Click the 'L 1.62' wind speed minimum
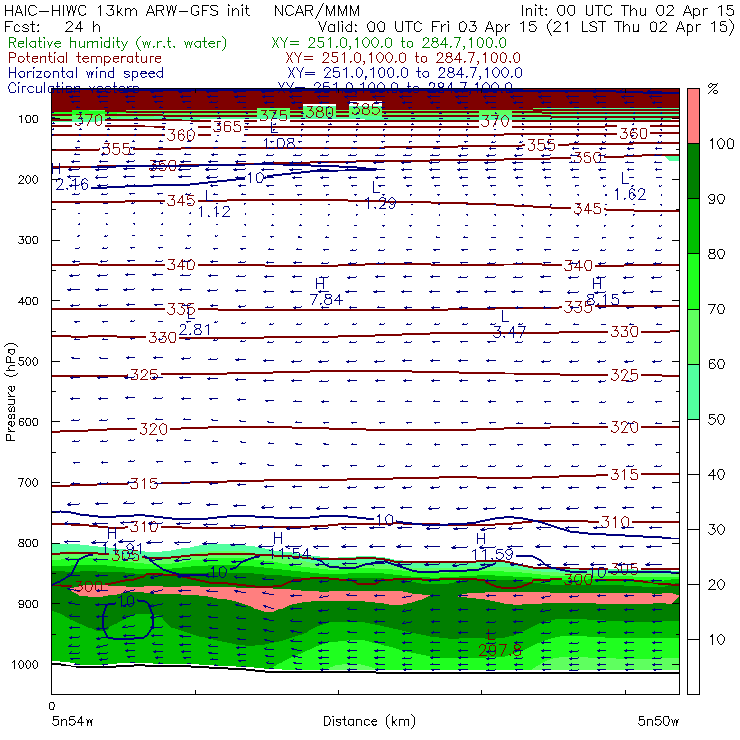Screen dimensions: 740x740 (630, 186)
